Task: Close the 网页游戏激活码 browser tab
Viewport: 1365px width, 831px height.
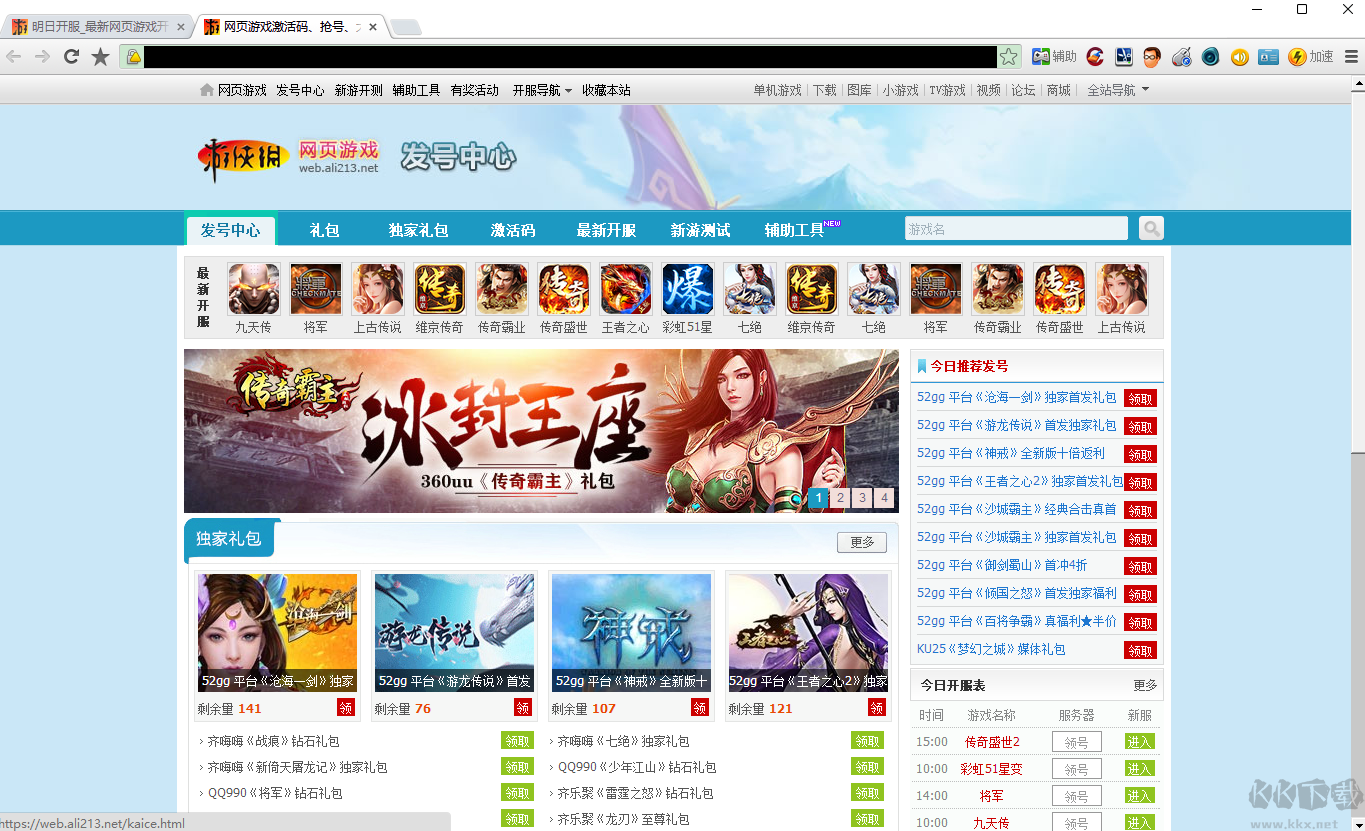Action: point(372,27)
